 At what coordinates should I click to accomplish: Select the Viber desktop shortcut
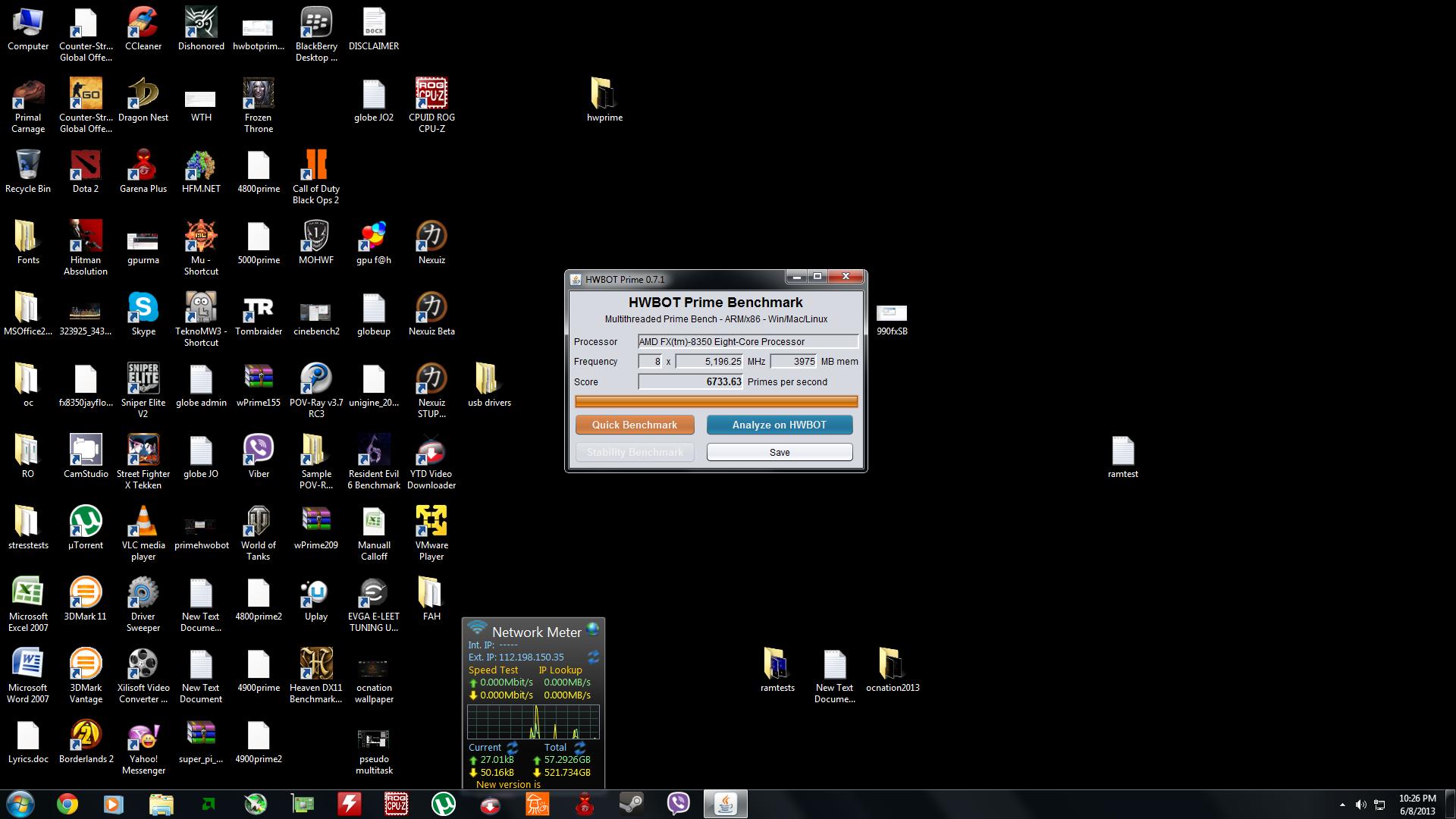click(259, 457)
